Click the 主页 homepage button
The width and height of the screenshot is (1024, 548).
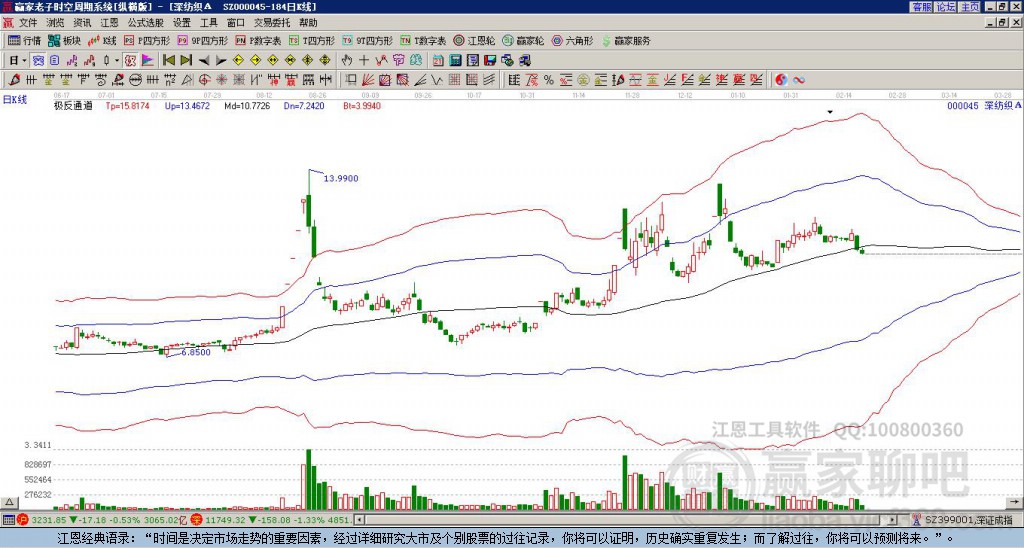969,7
